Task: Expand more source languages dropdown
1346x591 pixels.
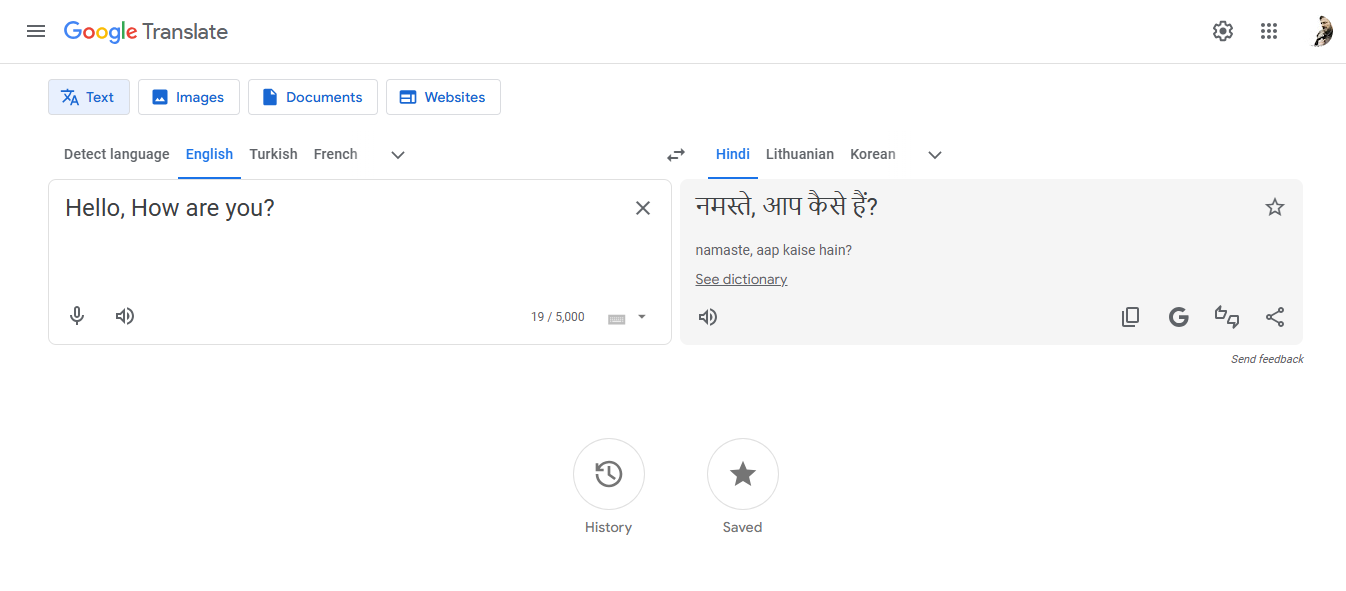Action: click(x=397, y=155)
